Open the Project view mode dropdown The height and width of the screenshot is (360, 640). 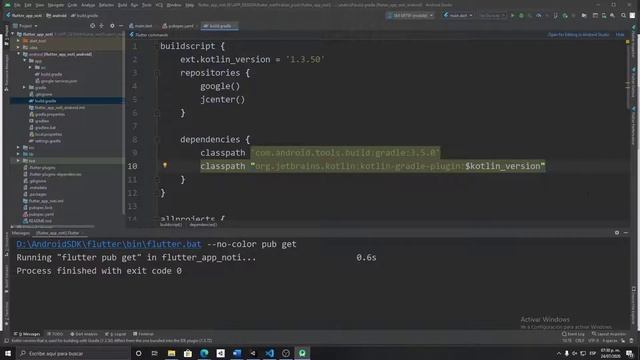tap(26, 26)
